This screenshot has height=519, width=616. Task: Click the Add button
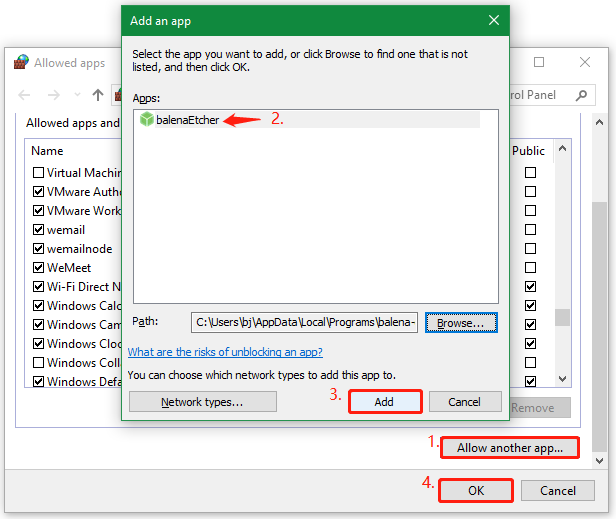pyautogui.click(x=384, y=401)
